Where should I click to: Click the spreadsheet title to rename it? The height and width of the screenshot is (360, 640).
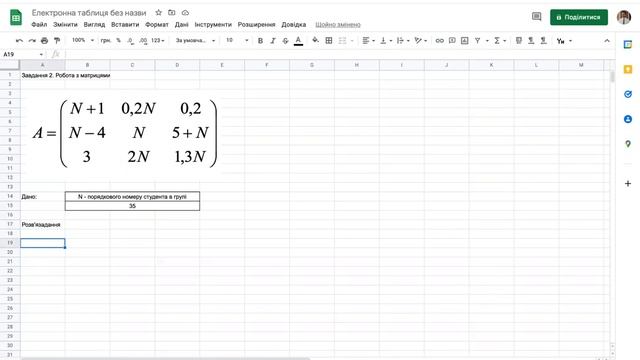click(89, 13)
